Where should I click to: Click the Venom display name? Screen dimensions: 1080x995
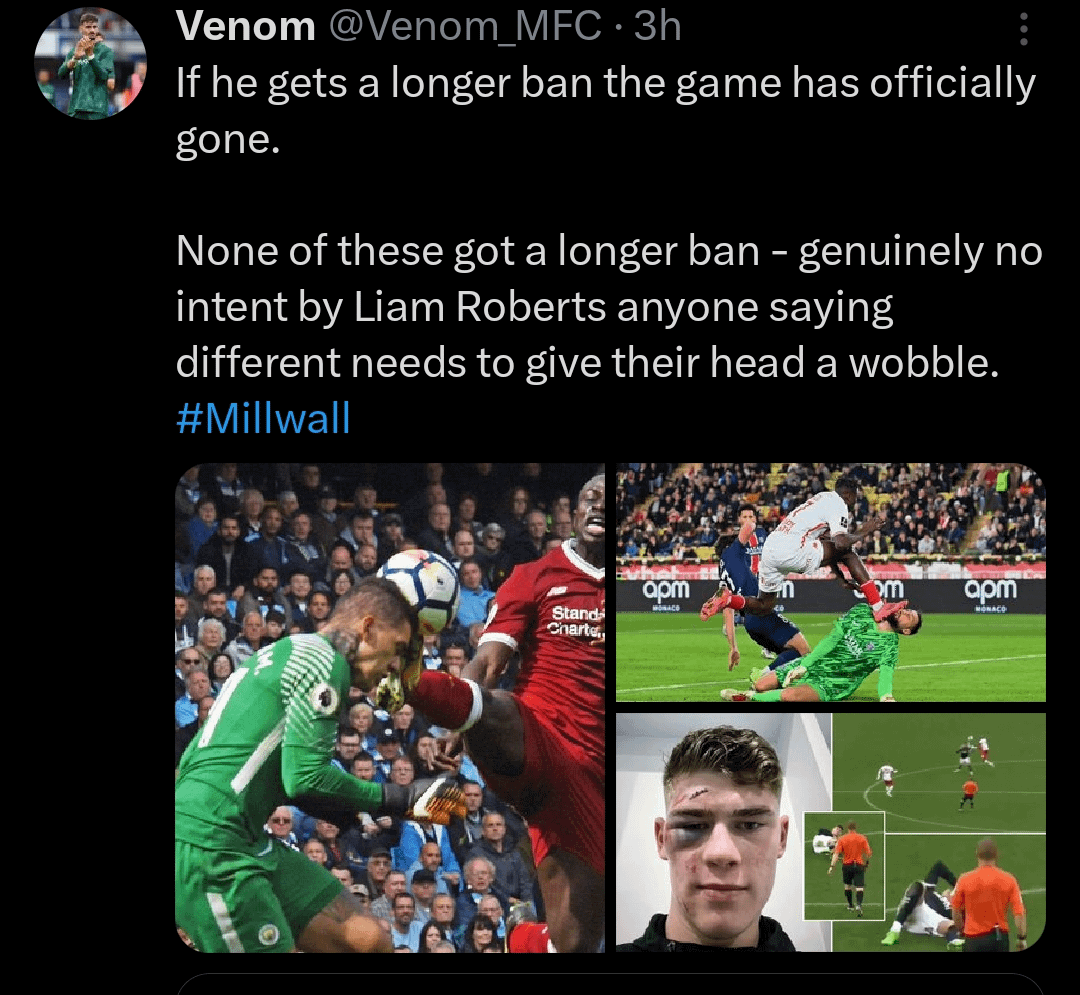(245, 27)
